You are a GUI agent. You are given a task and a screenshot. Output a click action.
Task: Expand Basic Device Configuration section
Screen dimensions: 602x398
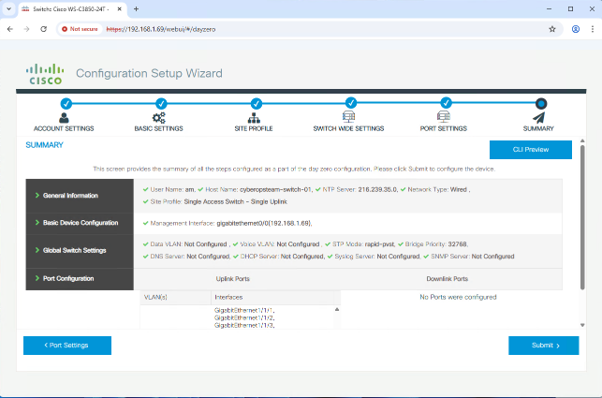click(79, 223)
